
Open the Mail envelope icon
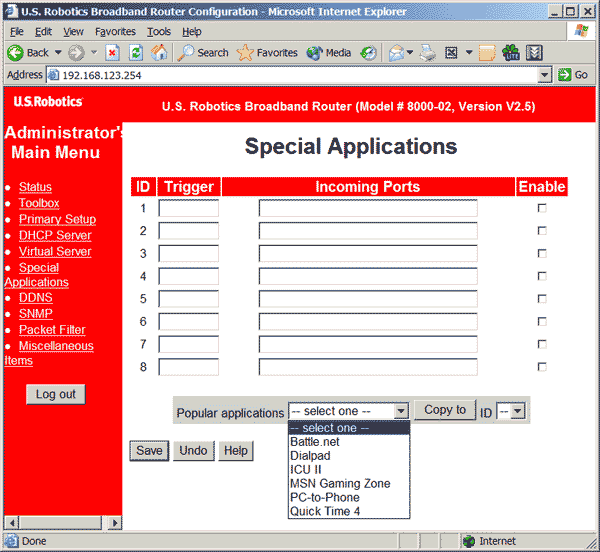coord(397,53)
